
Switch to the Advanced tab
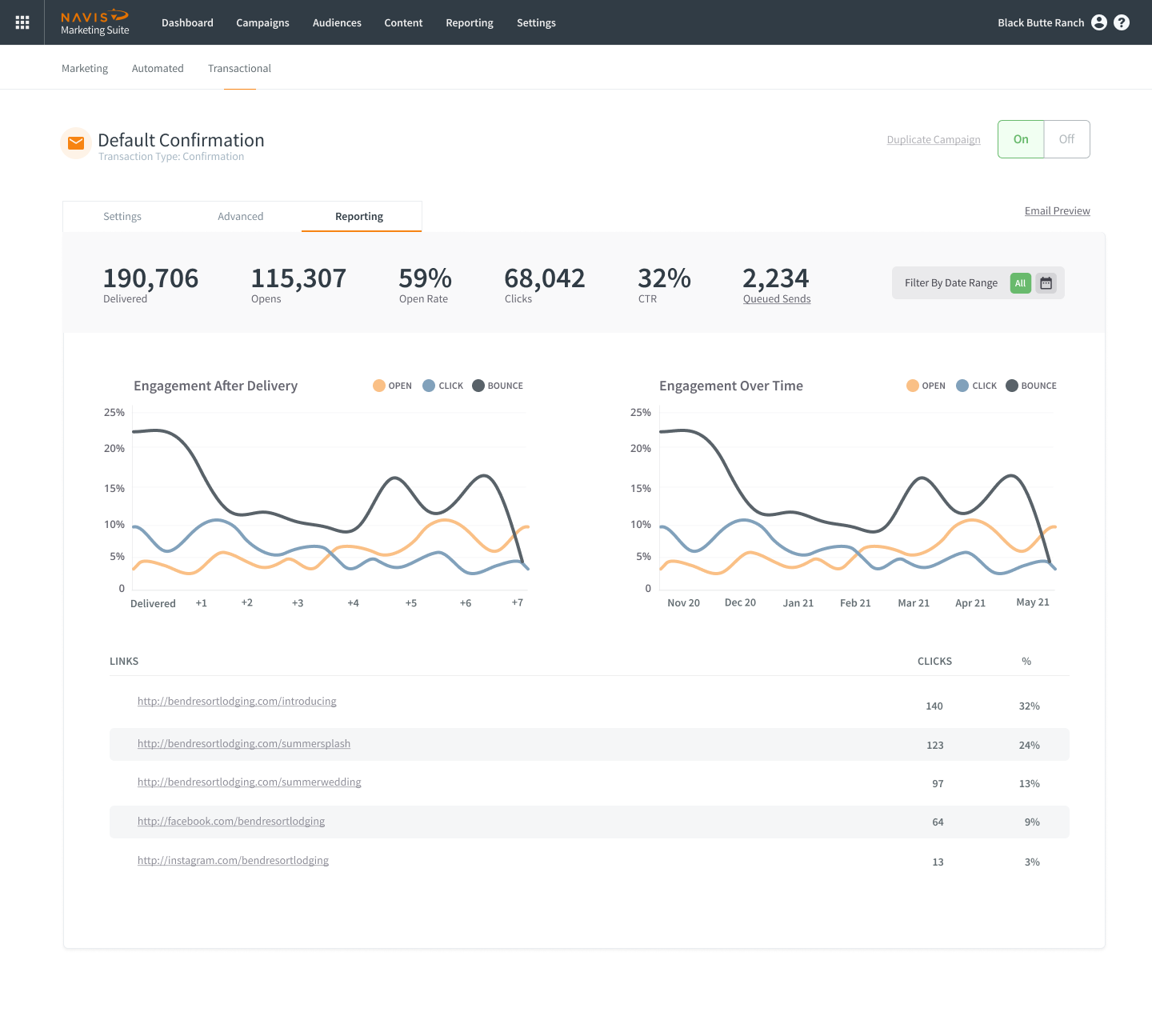click(x=240, y=217)
